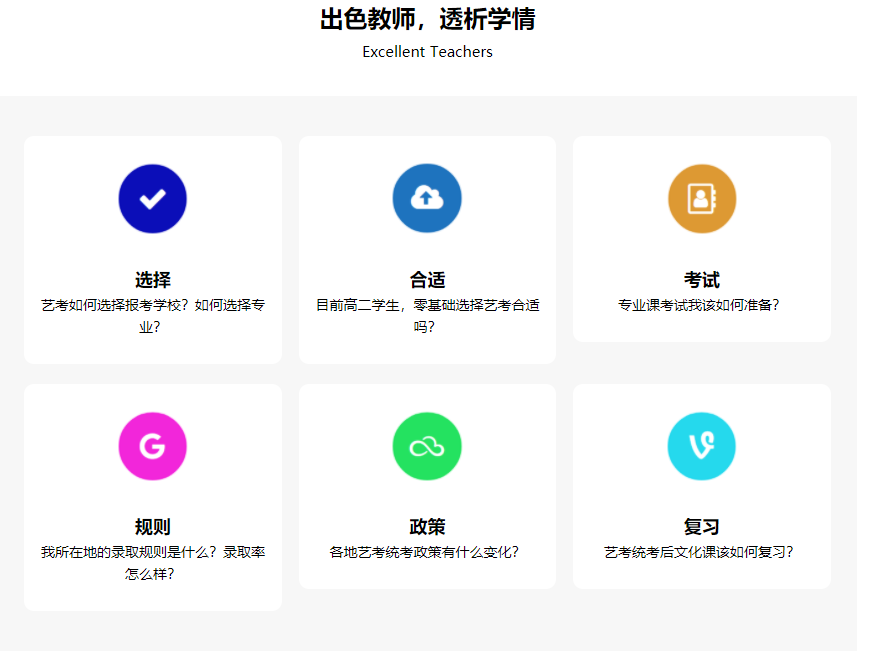Open the 合适 card heading
The image size is (870, 651).
coord(427,280)
